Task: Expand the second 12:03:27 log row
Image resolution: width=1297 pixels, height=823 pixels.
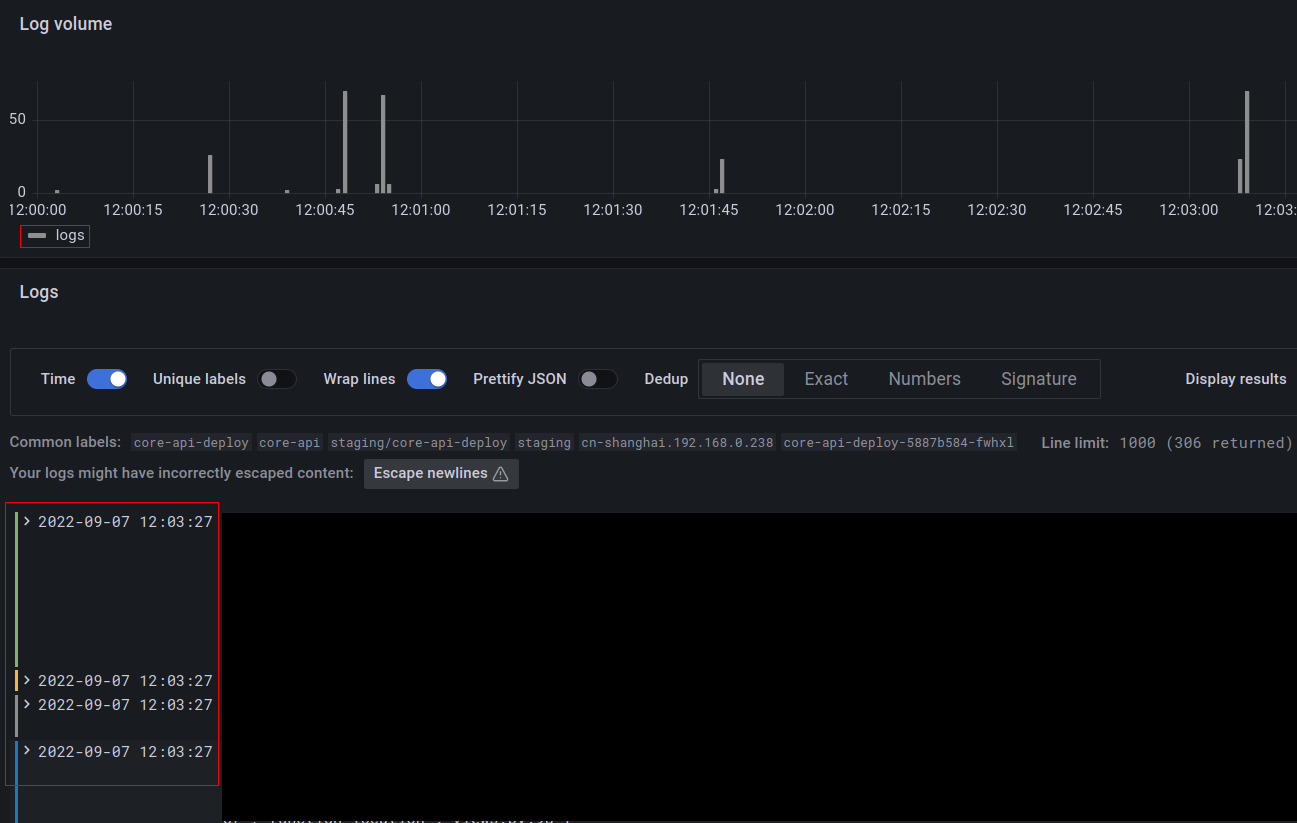Action: click(x=26, y=680)
